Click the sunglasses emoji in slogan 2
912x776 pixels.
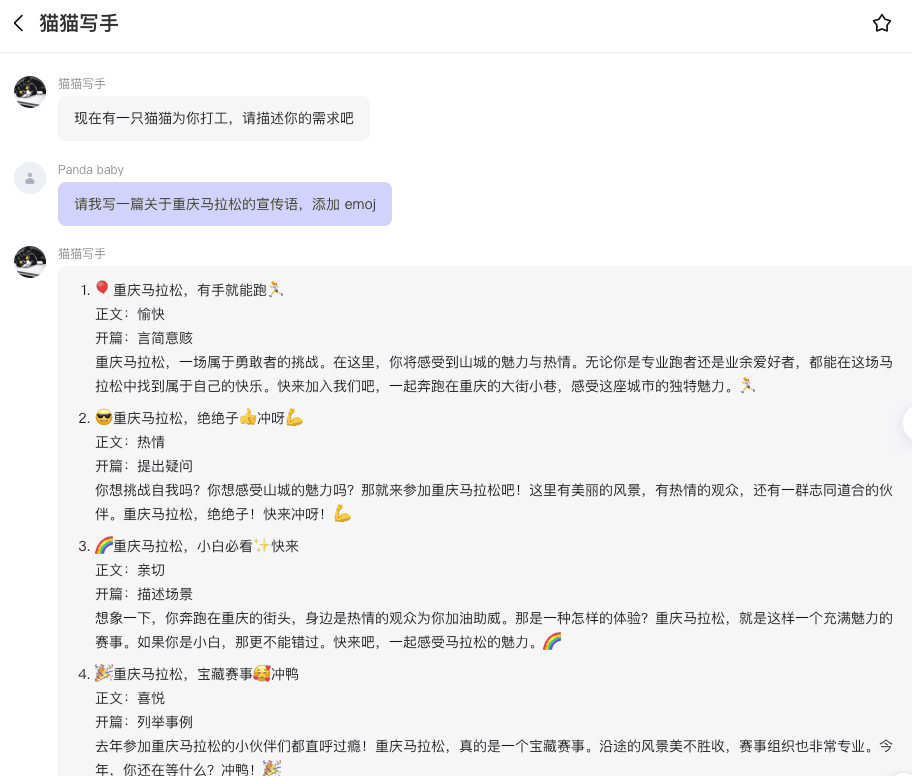[x=103, y=418]
